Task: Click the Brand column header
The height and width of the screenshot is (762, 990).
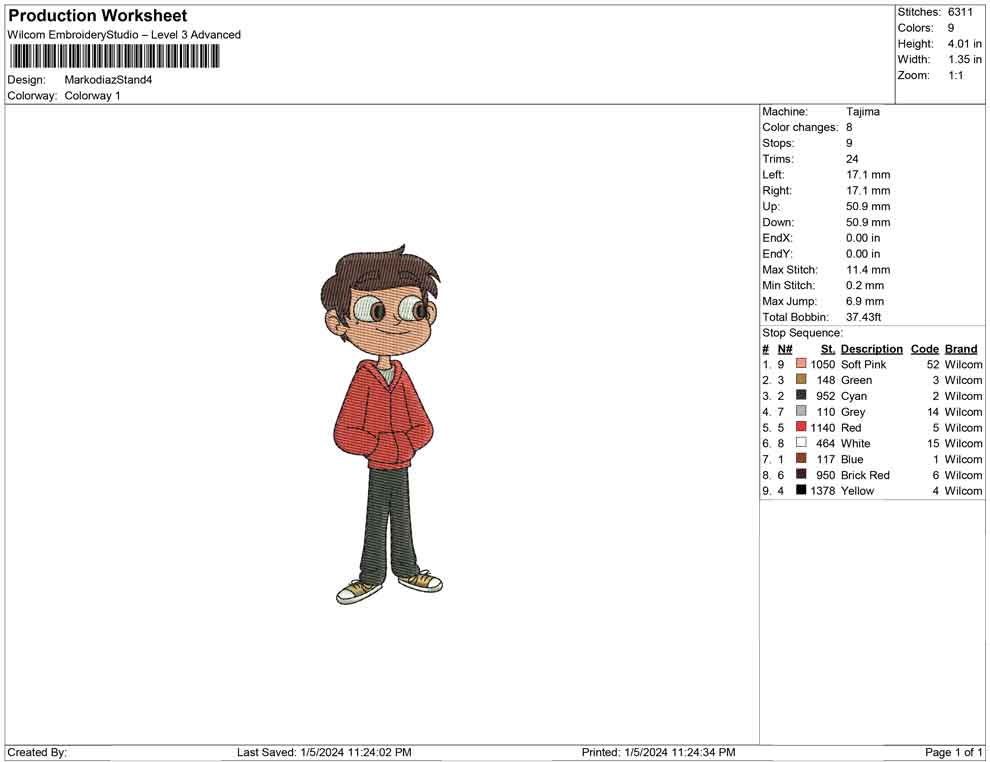Action: tap(961, 349)
